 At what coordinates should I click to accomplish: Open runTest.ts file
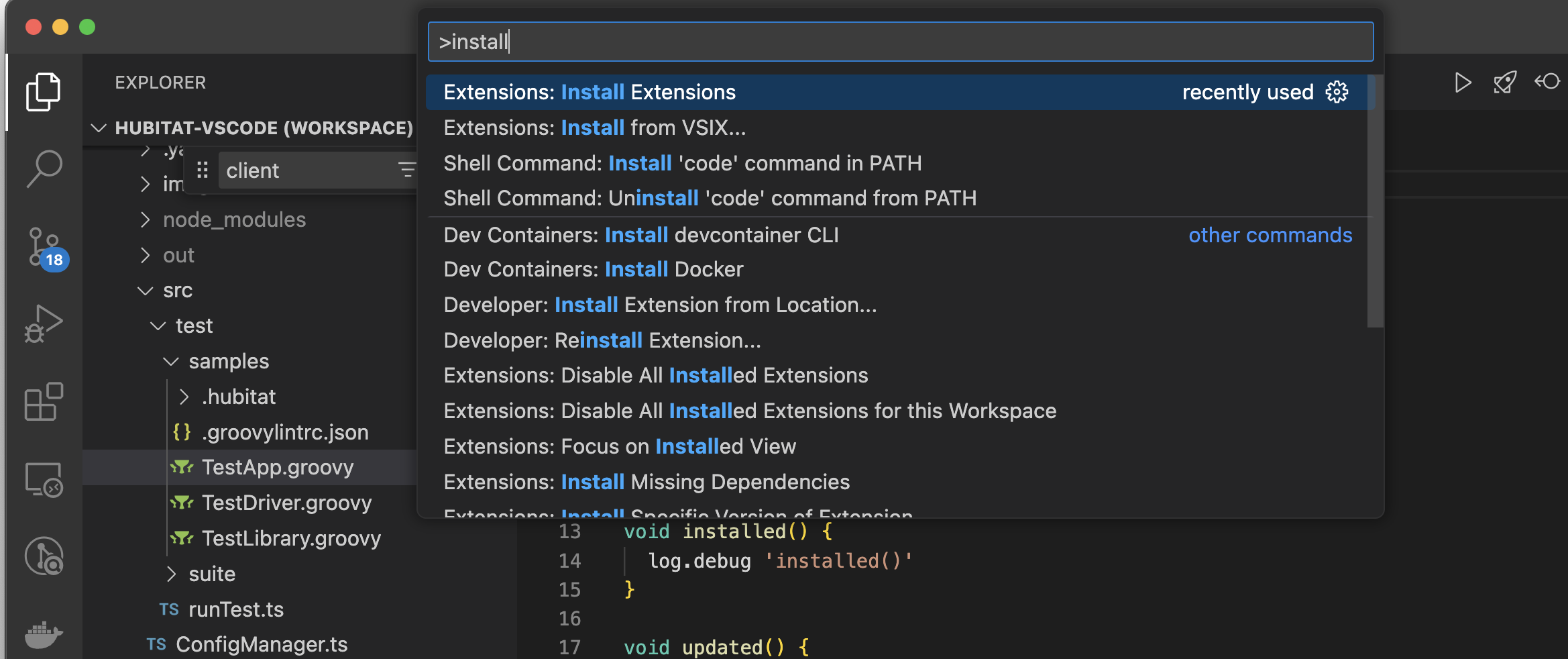(236, 609)
